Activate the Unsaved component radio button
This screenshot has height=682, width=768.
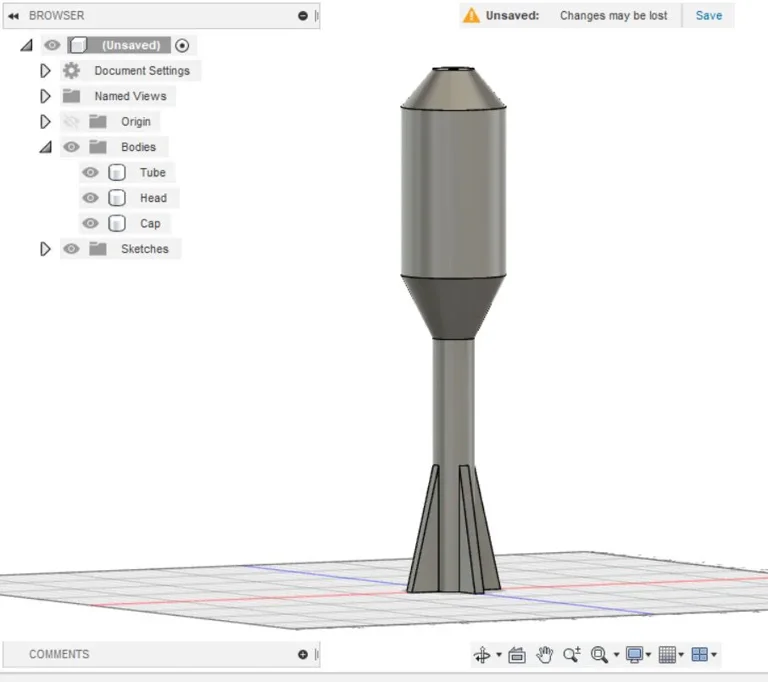coord(182,45)
